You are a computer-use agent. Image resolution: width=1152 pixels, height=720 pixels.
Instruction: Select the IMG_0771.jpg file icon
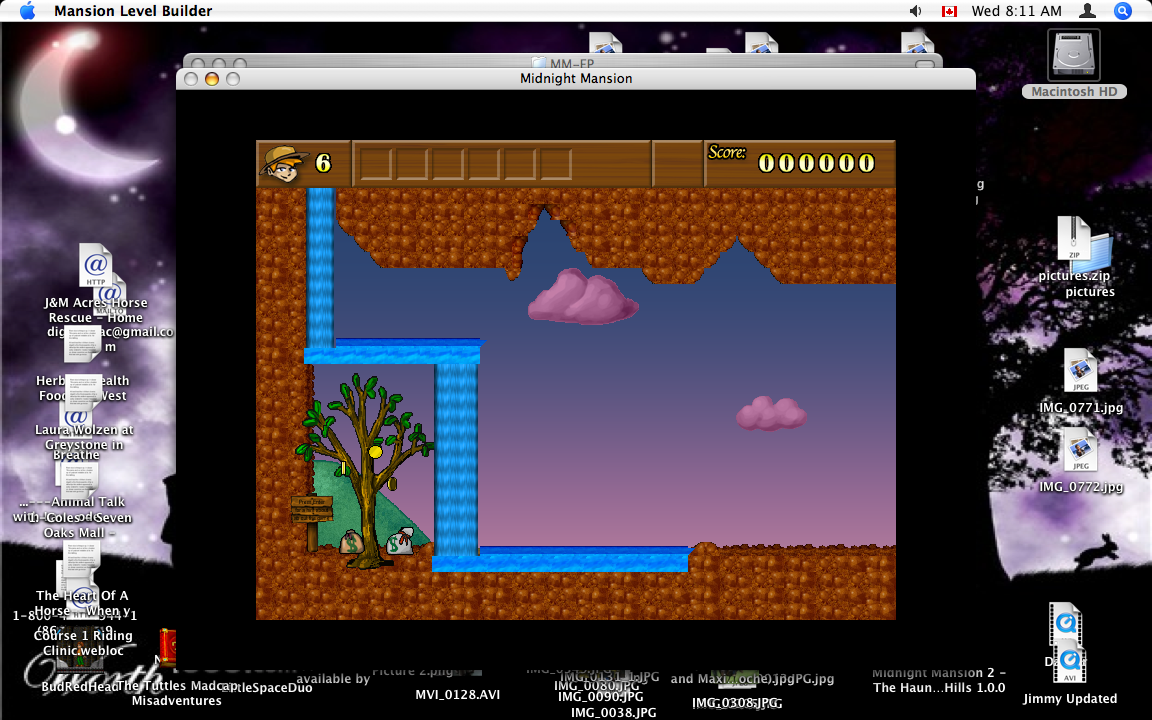tap(1080, 372)
